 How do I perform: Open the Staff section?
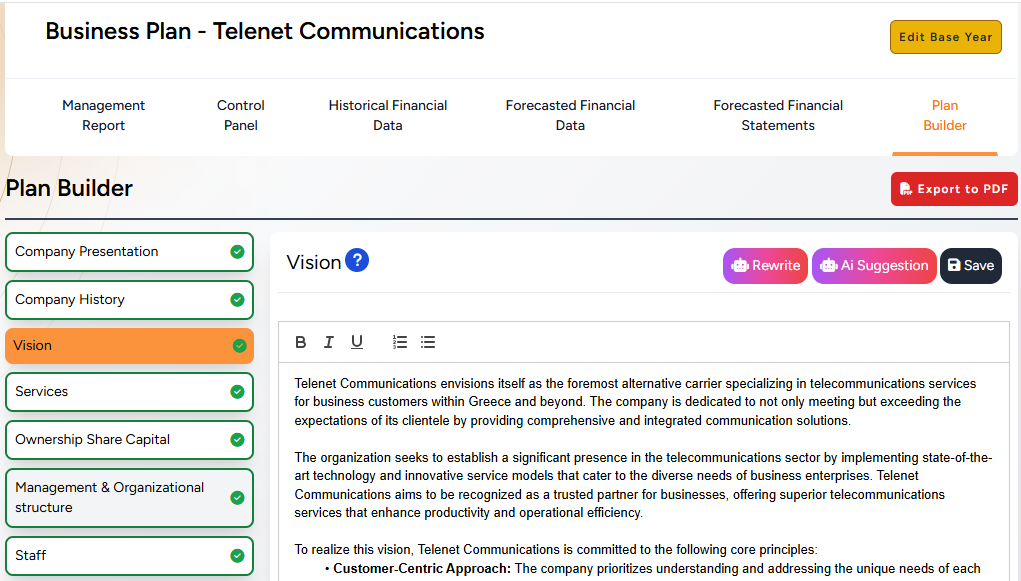[129, 556]
